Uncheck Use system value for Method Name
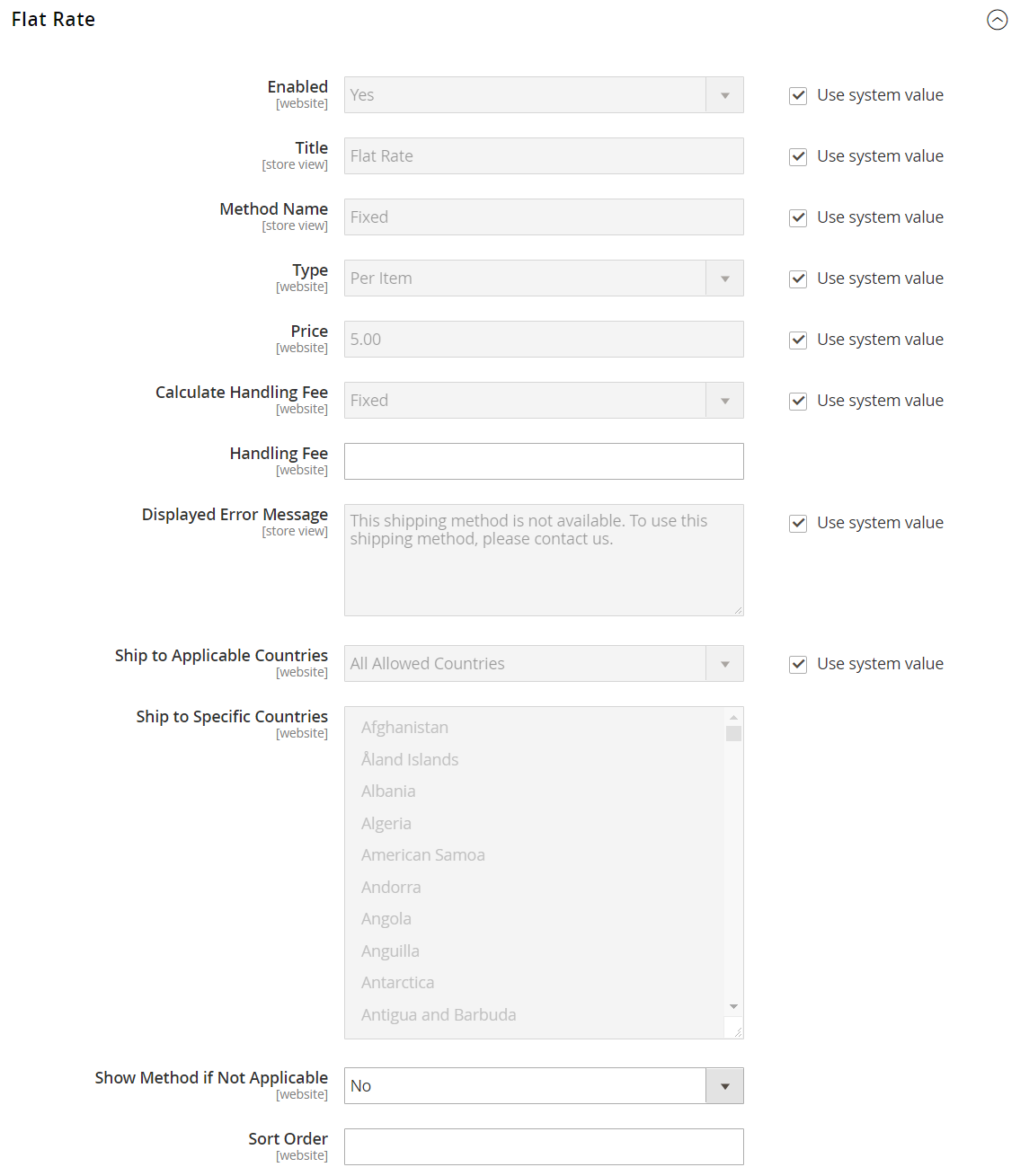The height and width of the screenshot is (1176, 1020). pos(798,217)
